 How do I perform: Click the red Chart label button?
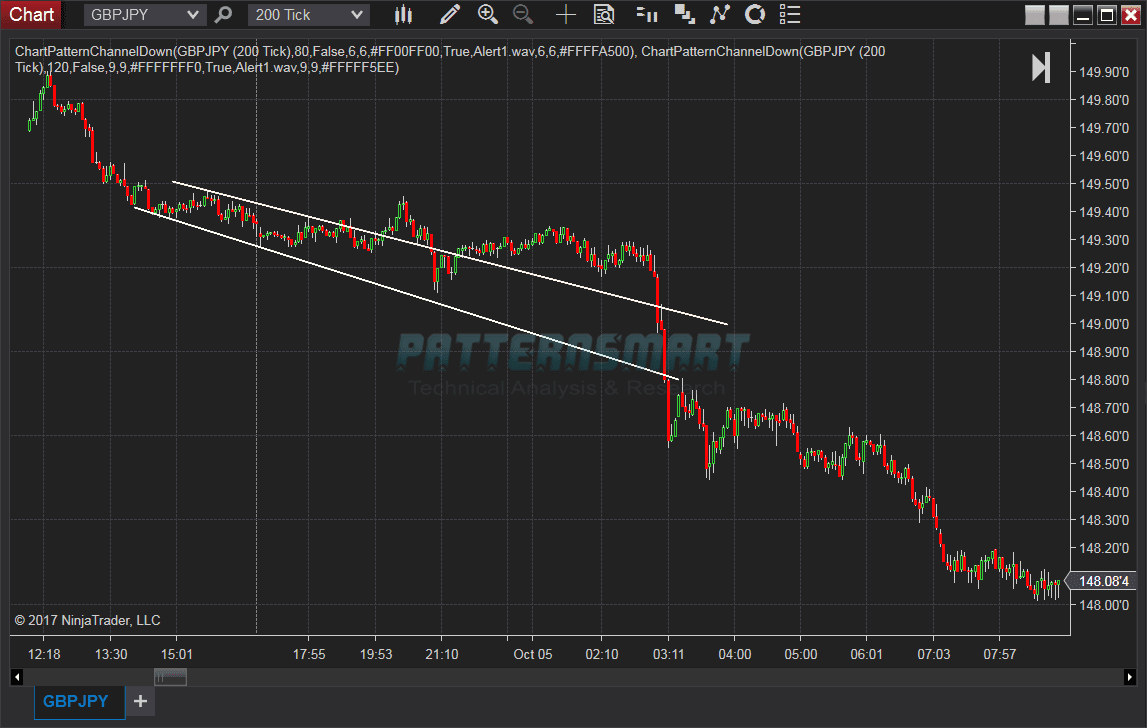click(x=31, y=14)
